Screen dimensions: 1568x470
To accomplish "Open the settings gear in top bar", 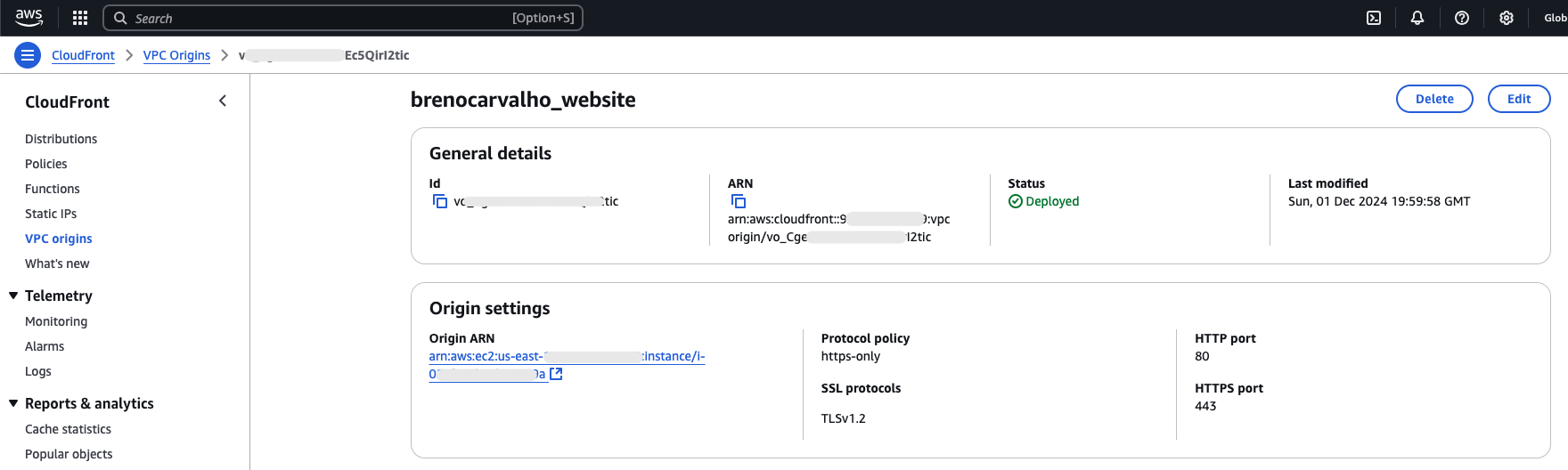I will pos(1507,18).
